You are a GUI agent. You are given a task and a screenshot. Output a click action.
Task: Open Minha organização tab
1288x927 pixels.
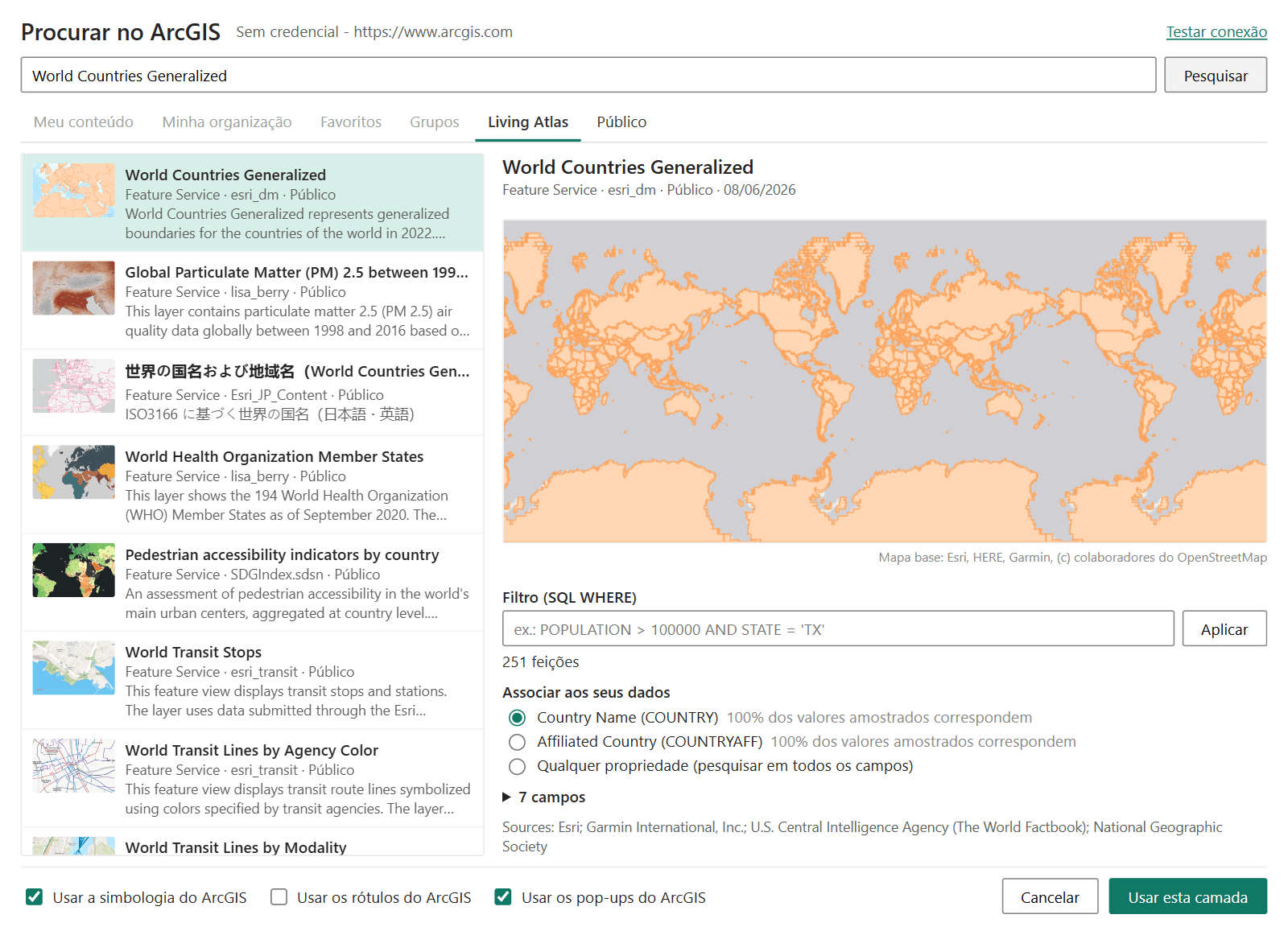(227, 122)
